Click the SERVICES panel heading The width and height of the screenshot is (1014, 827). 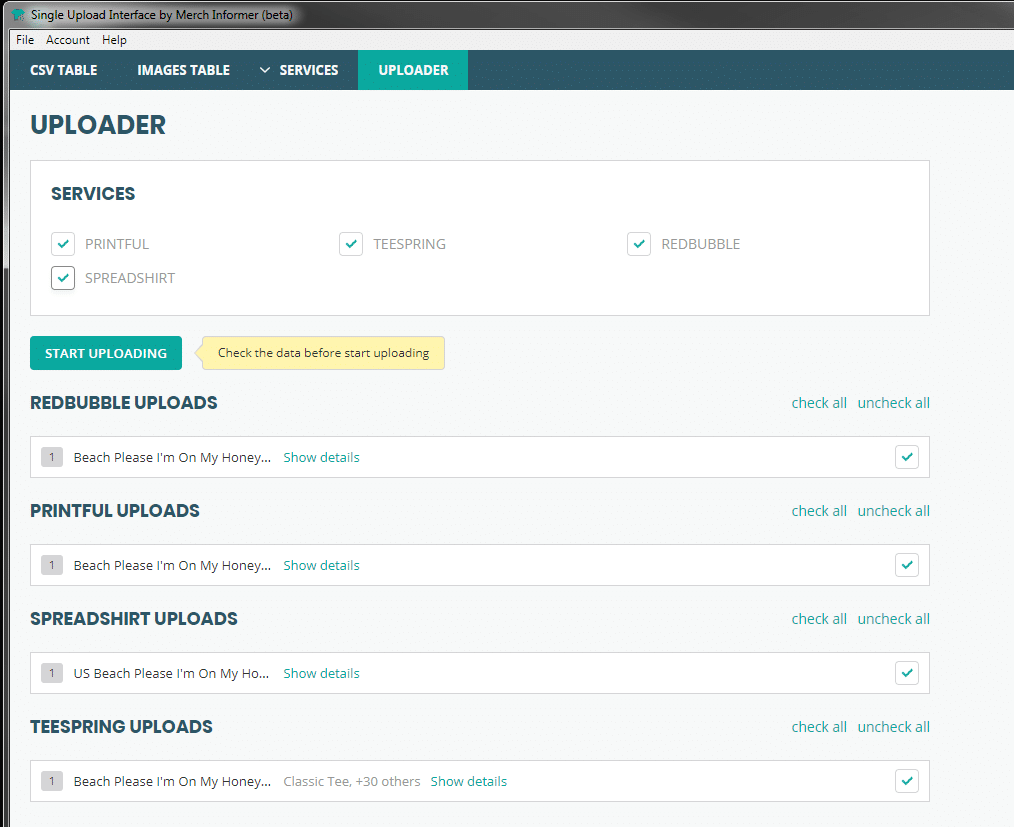93,194
